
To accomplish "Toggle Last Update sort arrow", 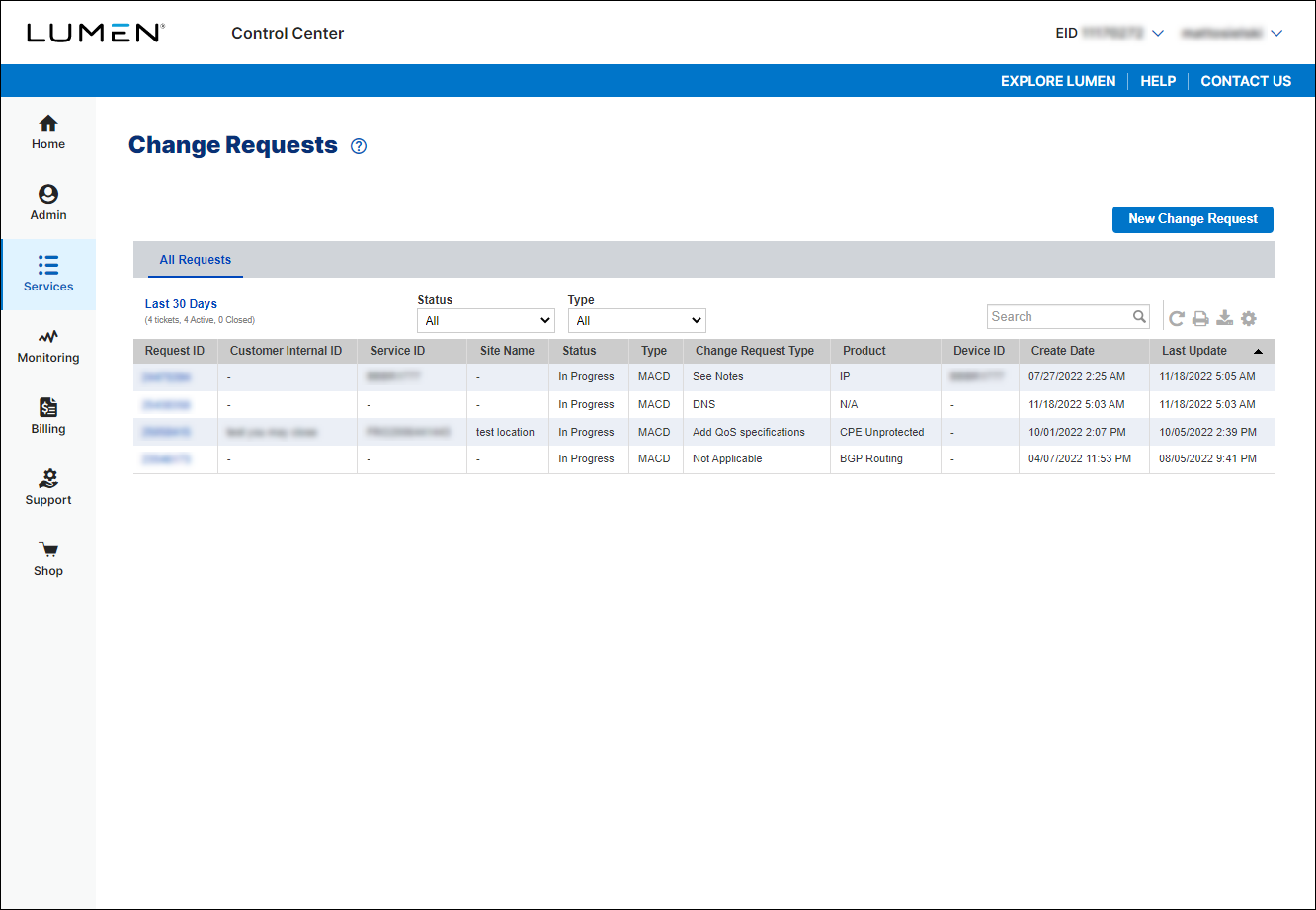I will [x=1258, y=351].
